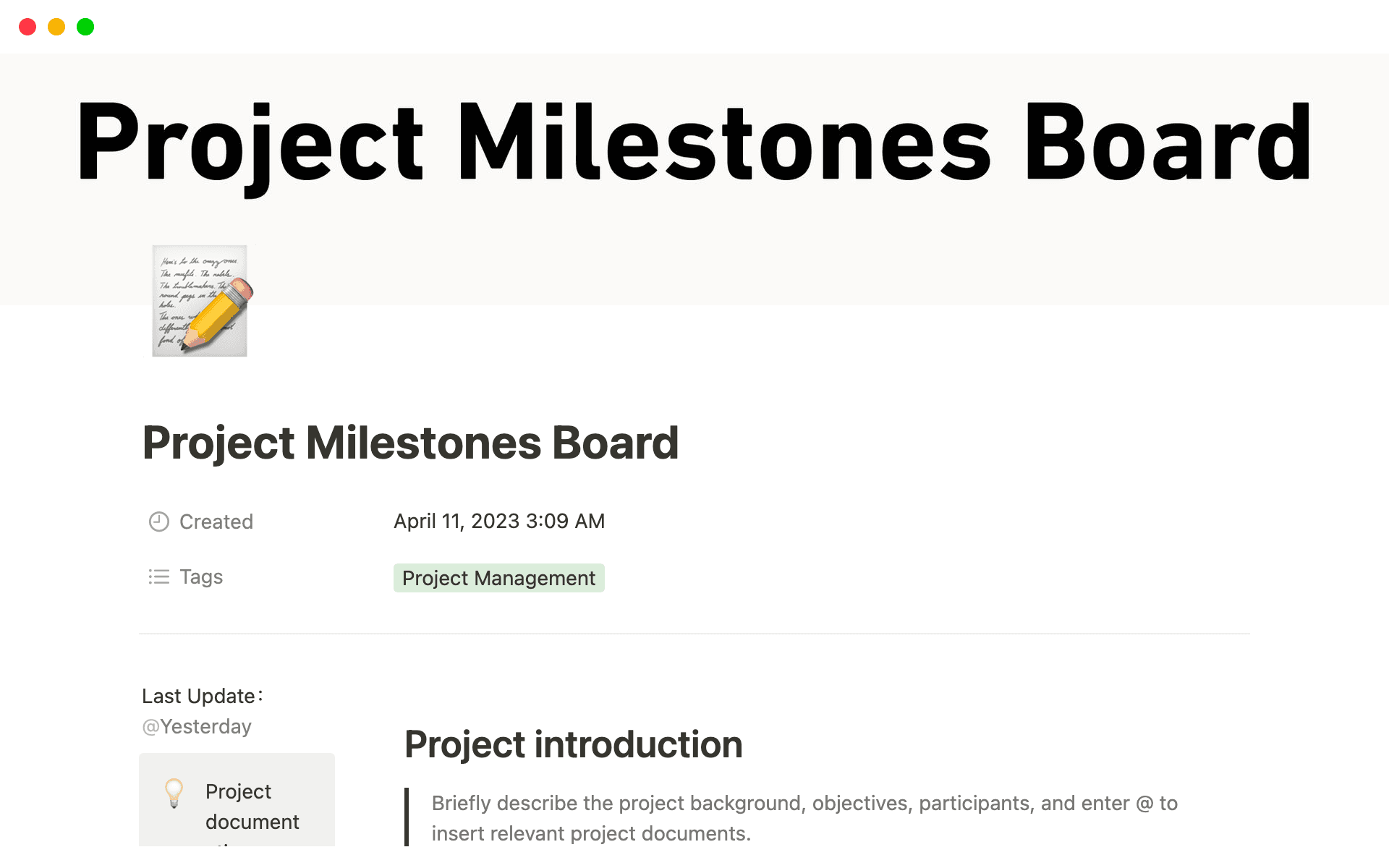This screenshot has height=868, width=1389.
Task: Open the April 11, 2023 date picker
Action: coord(499,521)
